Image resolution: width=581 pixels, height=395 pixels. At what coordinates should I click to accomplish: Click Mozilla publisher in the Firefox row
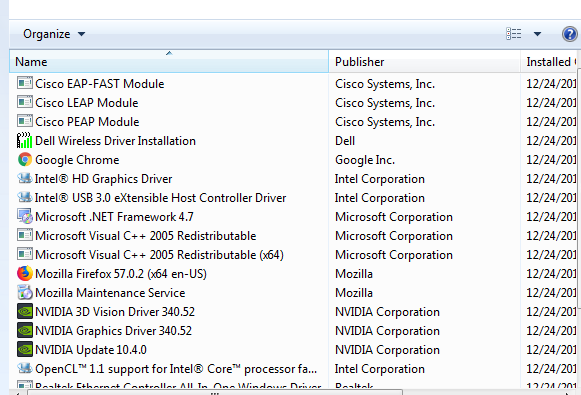tap(354, 274)
